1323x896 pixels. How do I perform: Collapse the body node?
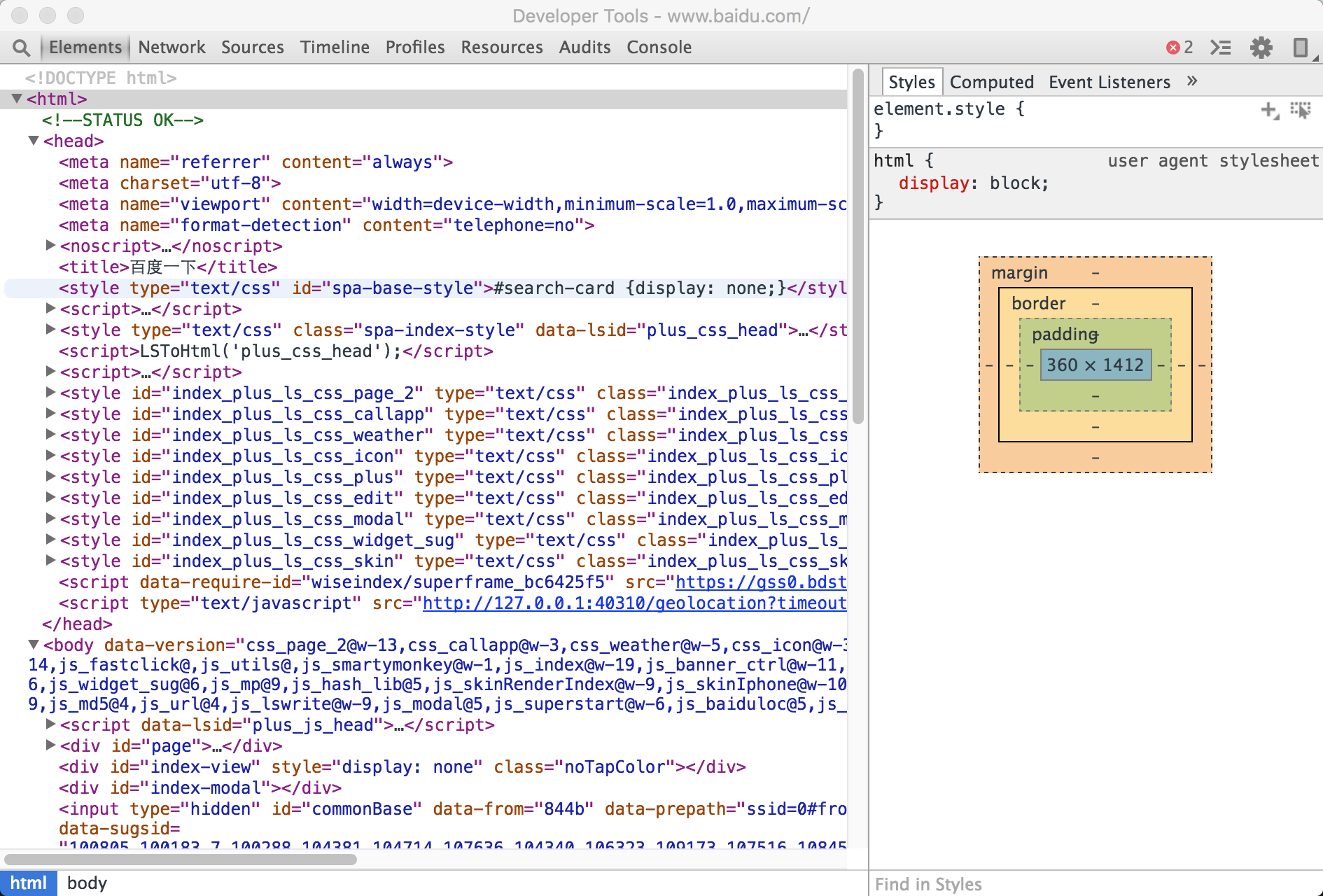(34, 645)
